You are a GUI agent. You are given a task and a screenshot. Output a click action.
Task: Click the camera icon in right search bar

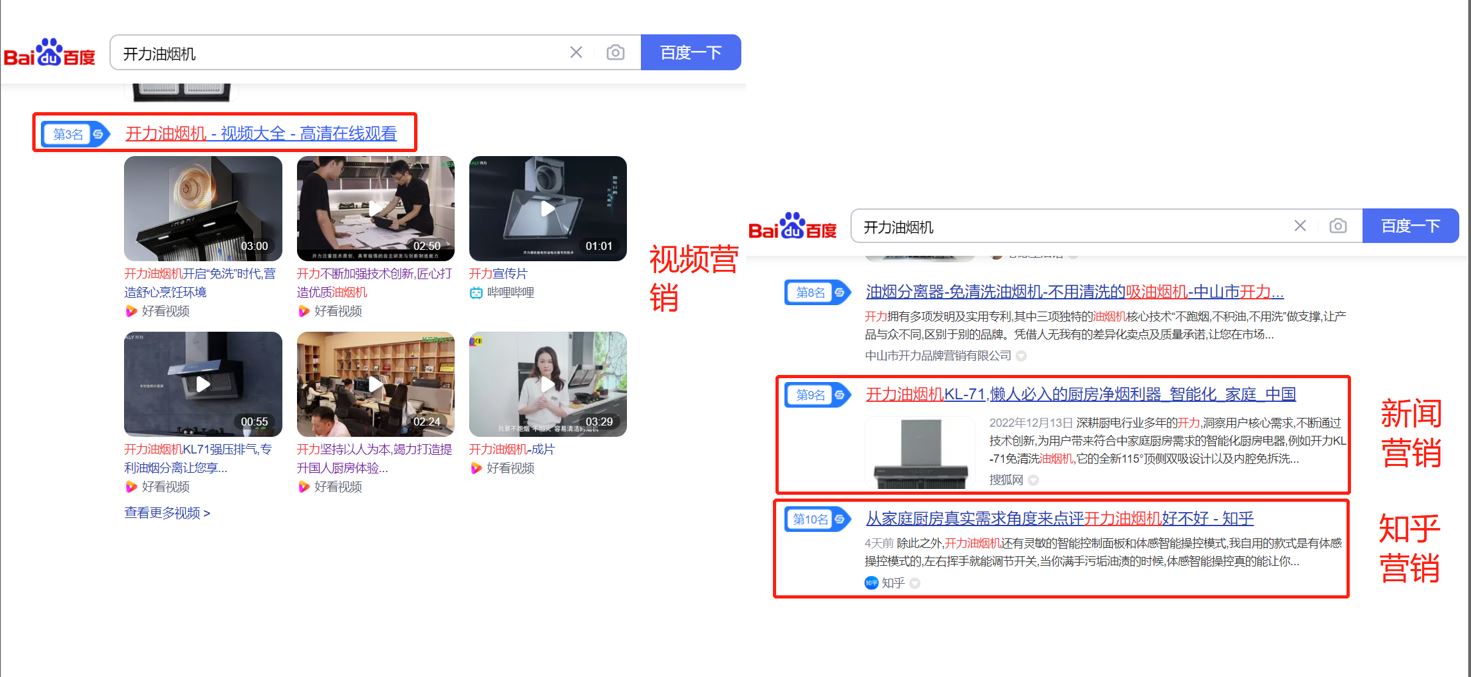1338,226
